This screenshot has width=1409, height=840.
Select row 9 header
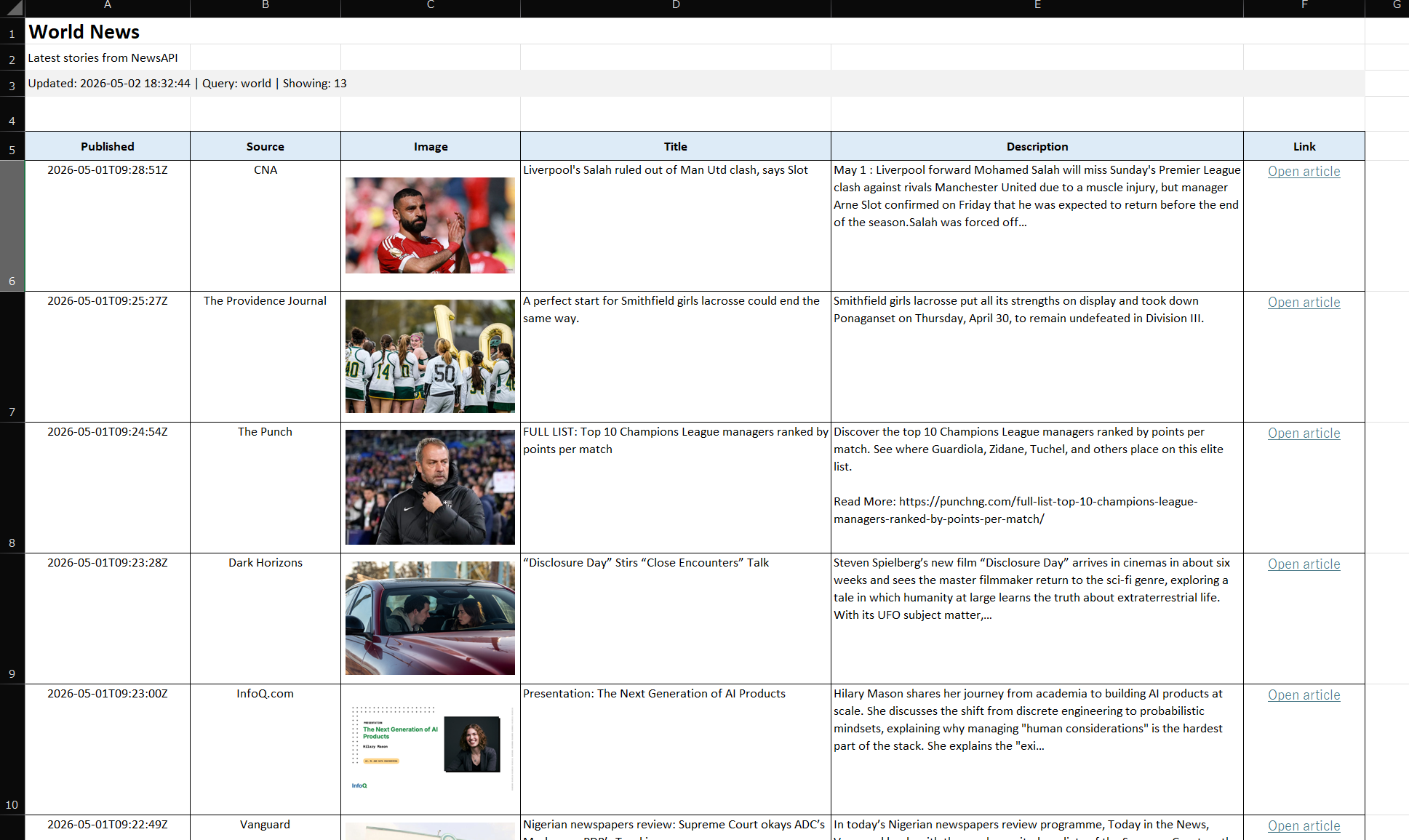pos(12,619)
